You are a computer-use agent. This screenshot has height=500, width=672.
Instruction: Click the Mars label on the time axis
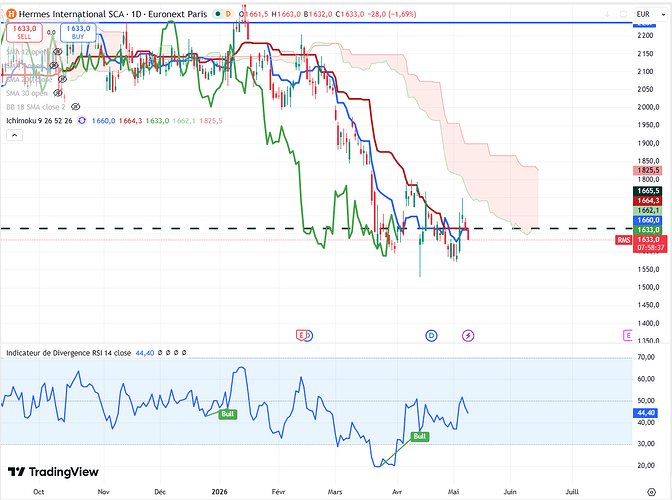point(335,492)
